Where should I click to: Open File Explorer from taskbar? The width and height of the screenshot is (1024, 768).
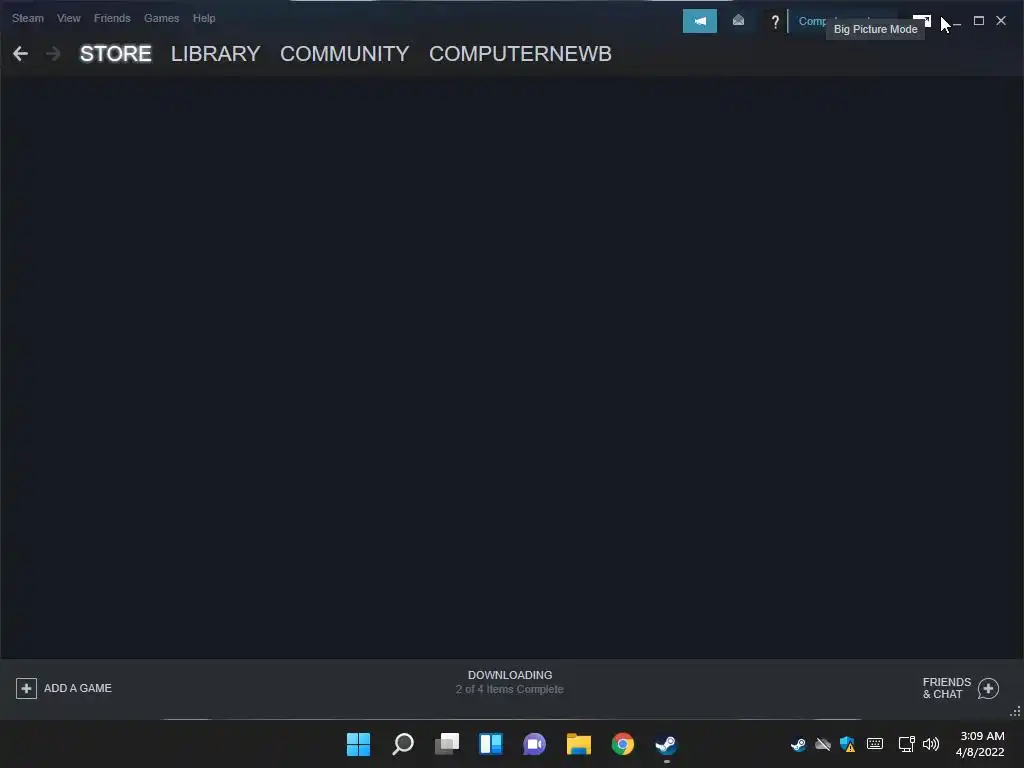pos(579,744)
